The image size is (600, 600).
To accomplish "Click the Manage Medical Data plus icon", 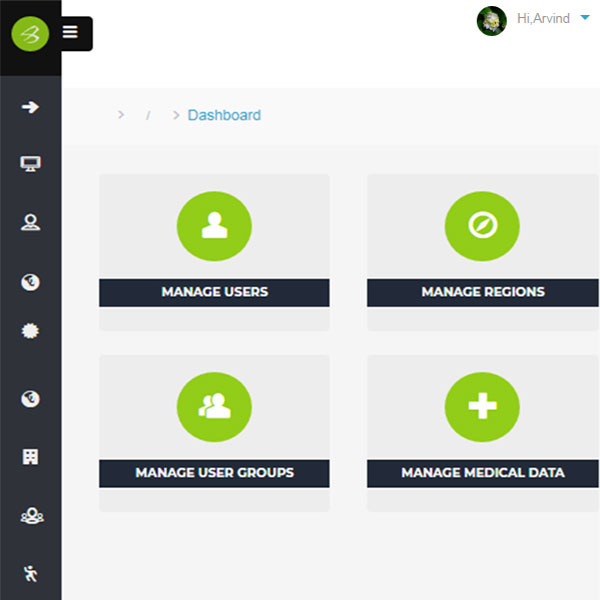I will (x=482, y=405).
